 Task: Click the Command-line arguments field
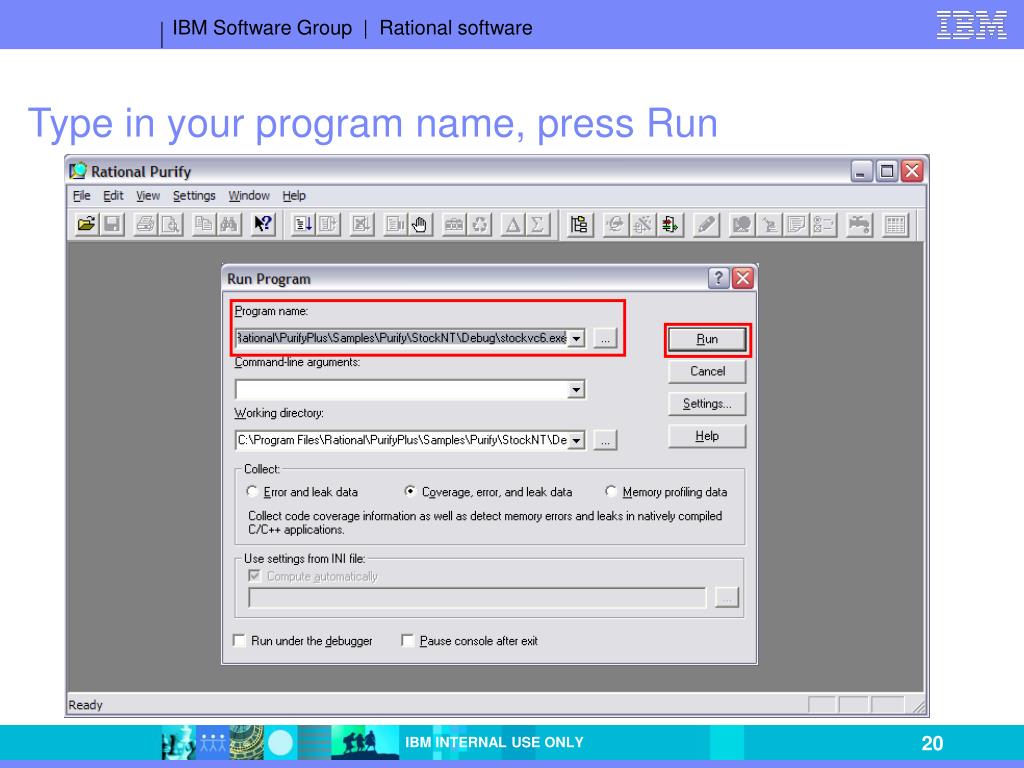click(x=401, y=390)
